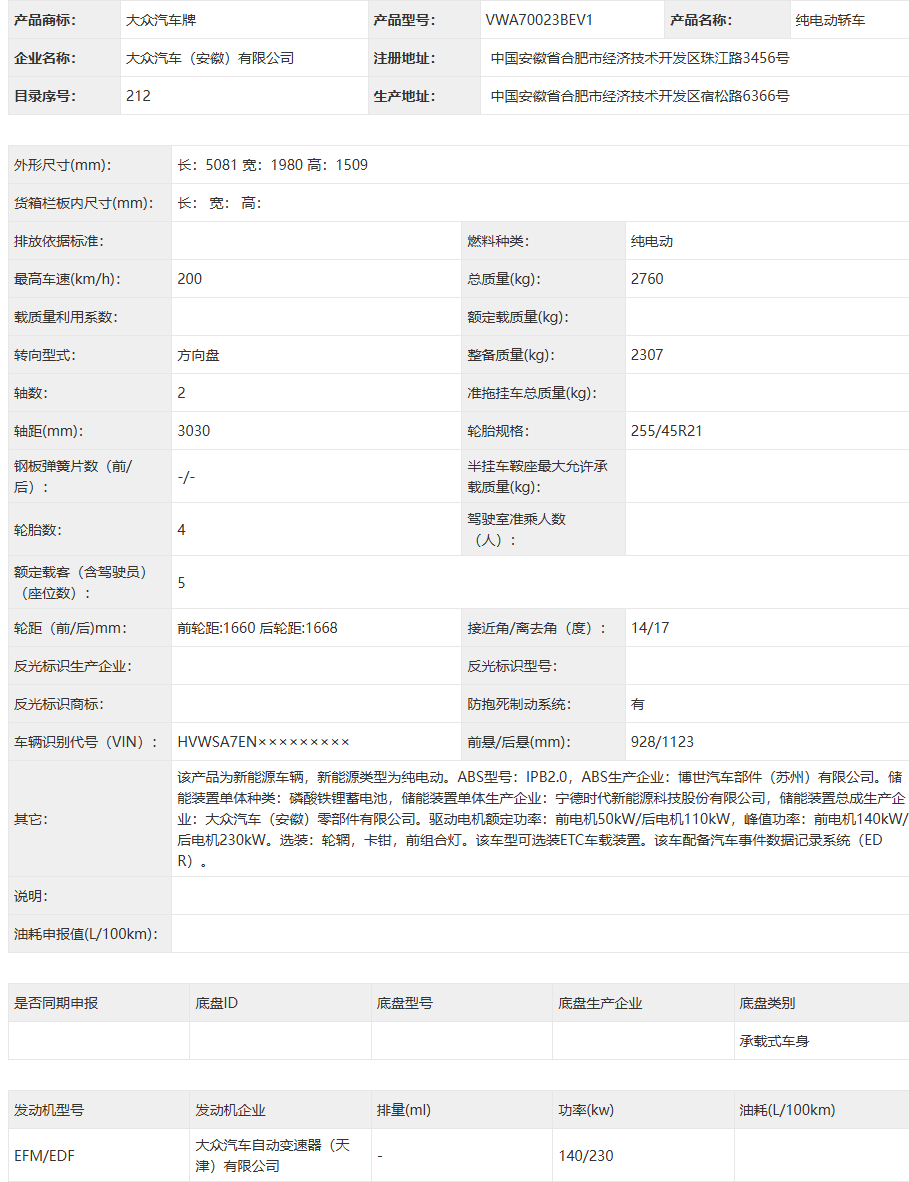909x1182 pixels.
Task: Select top speed value 200
Action: pos(189,279)
